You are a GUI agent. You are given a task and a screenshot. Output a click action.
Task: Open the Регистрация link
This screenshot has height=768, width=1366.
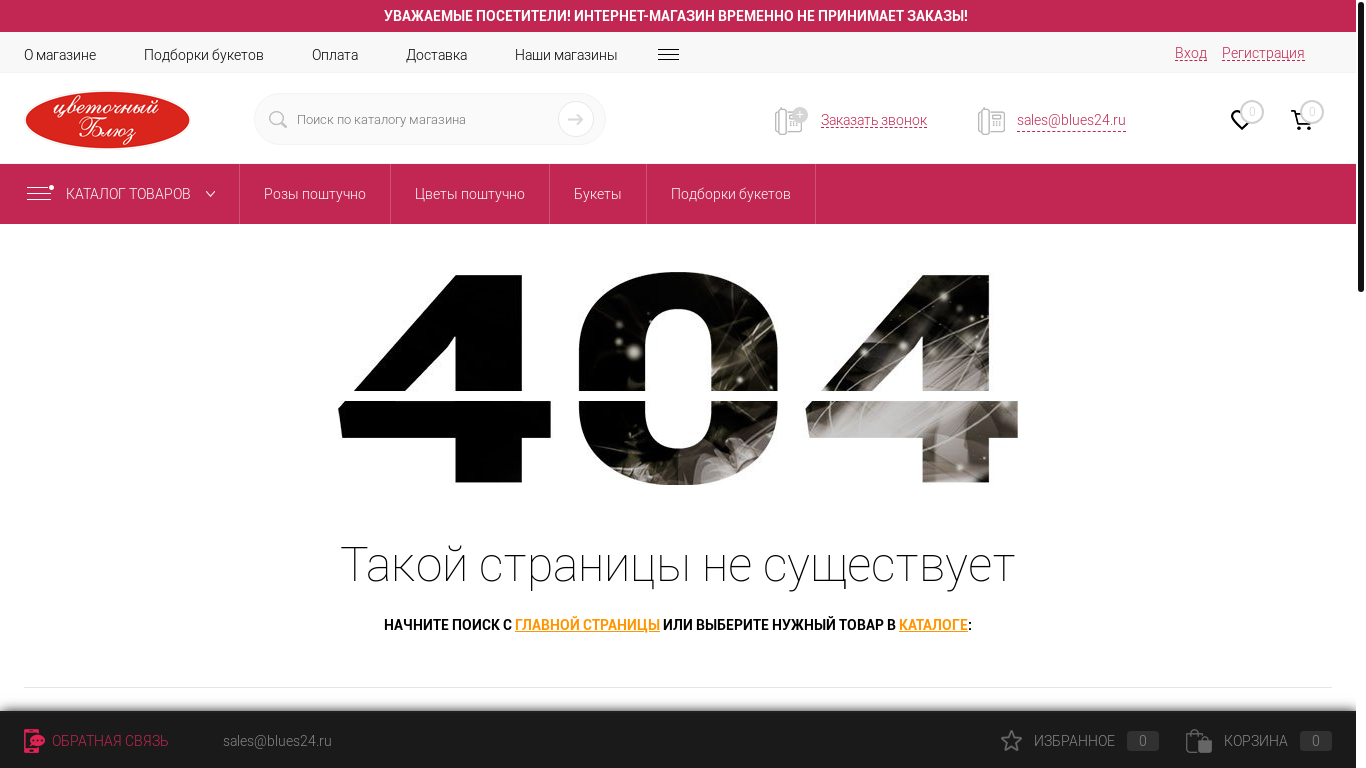[x=1262, y=53]
